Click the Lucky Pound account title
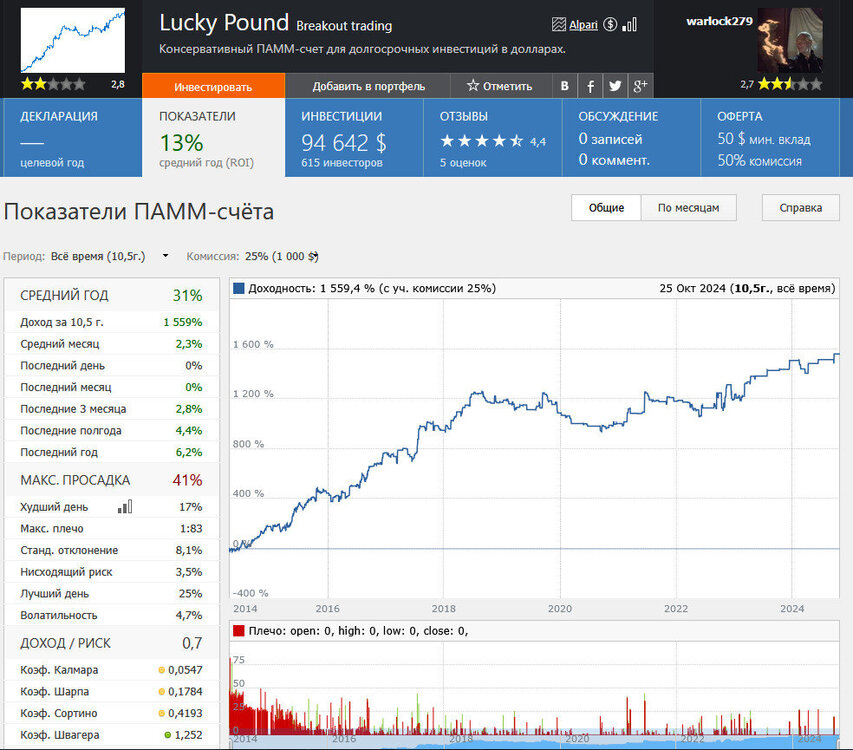Image resolution: width=853 pixels, height=750 pixels. [224, 23]
